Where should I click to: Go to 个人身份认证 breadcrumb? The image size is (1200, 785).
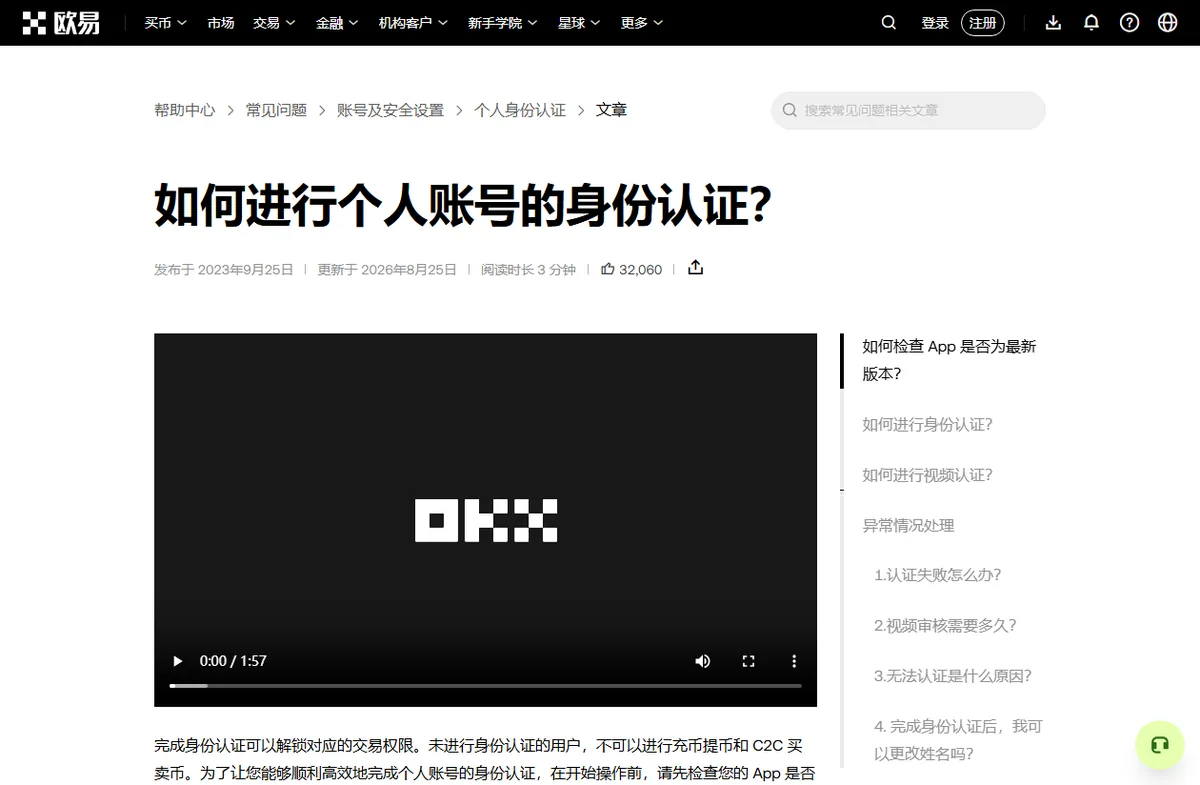click(x=520, y=110)
